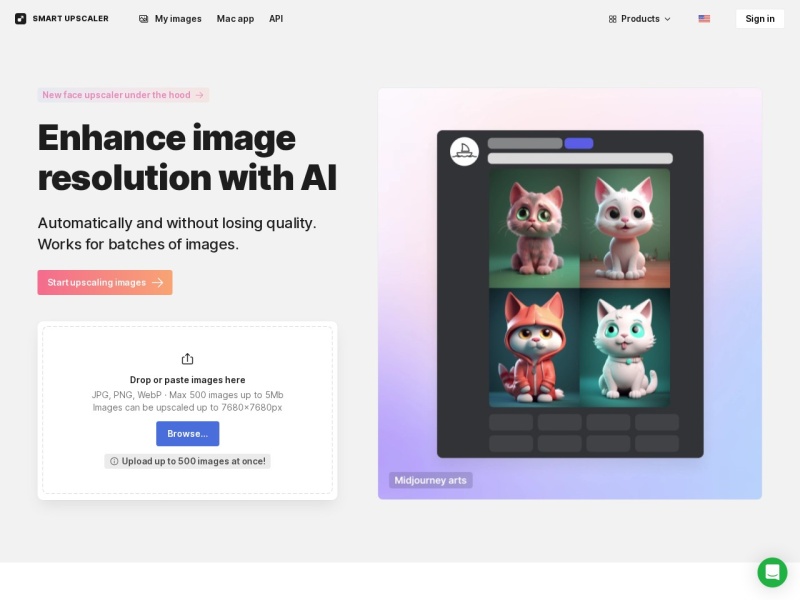This screenshot has width=800, height=600.
Task: Go to the API menu item
Action: pyautogui.click(x=276, y=19)
